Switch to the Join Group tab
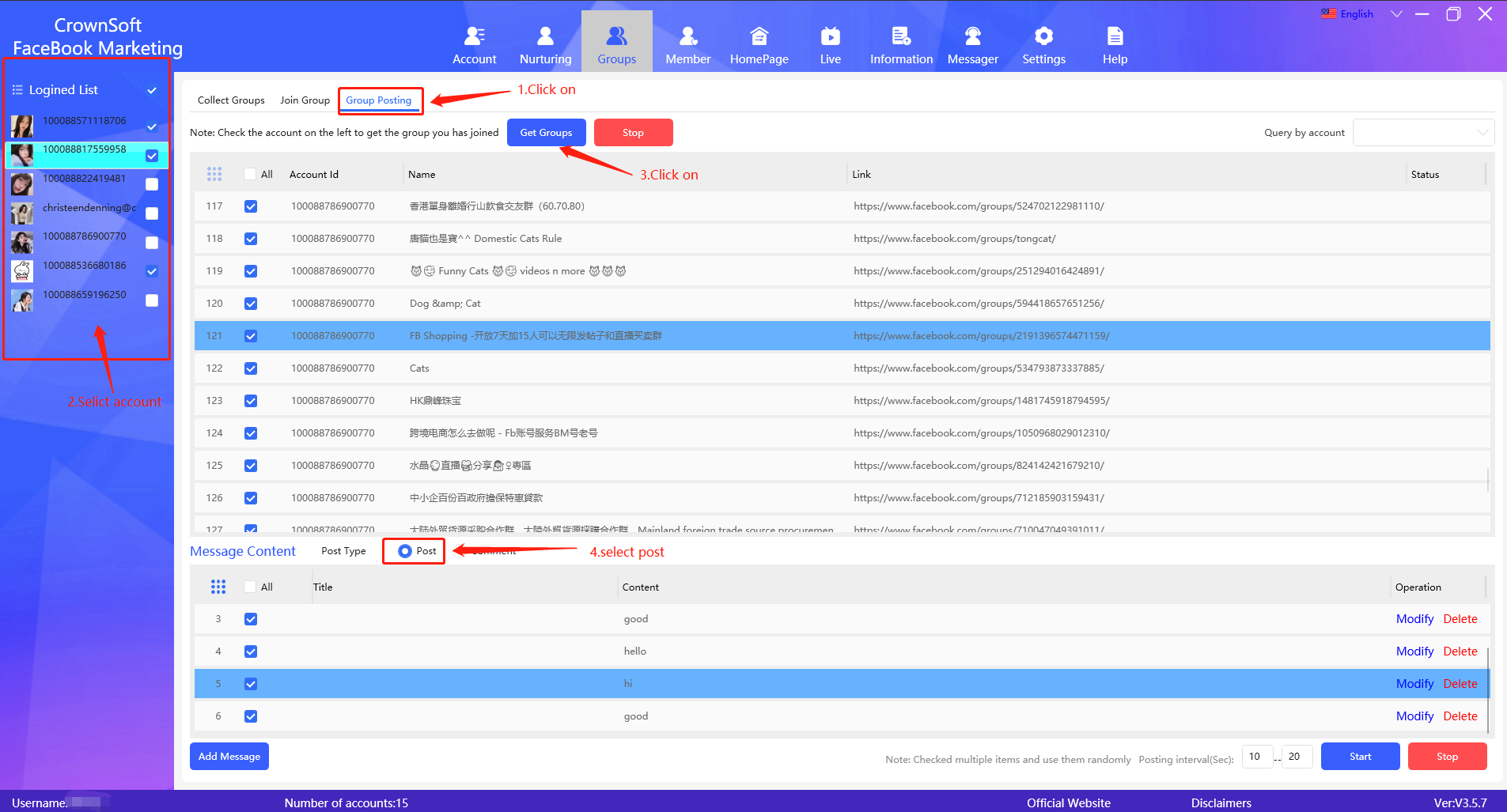Viewport: 1507px width, 812px height. coord(305,100)
